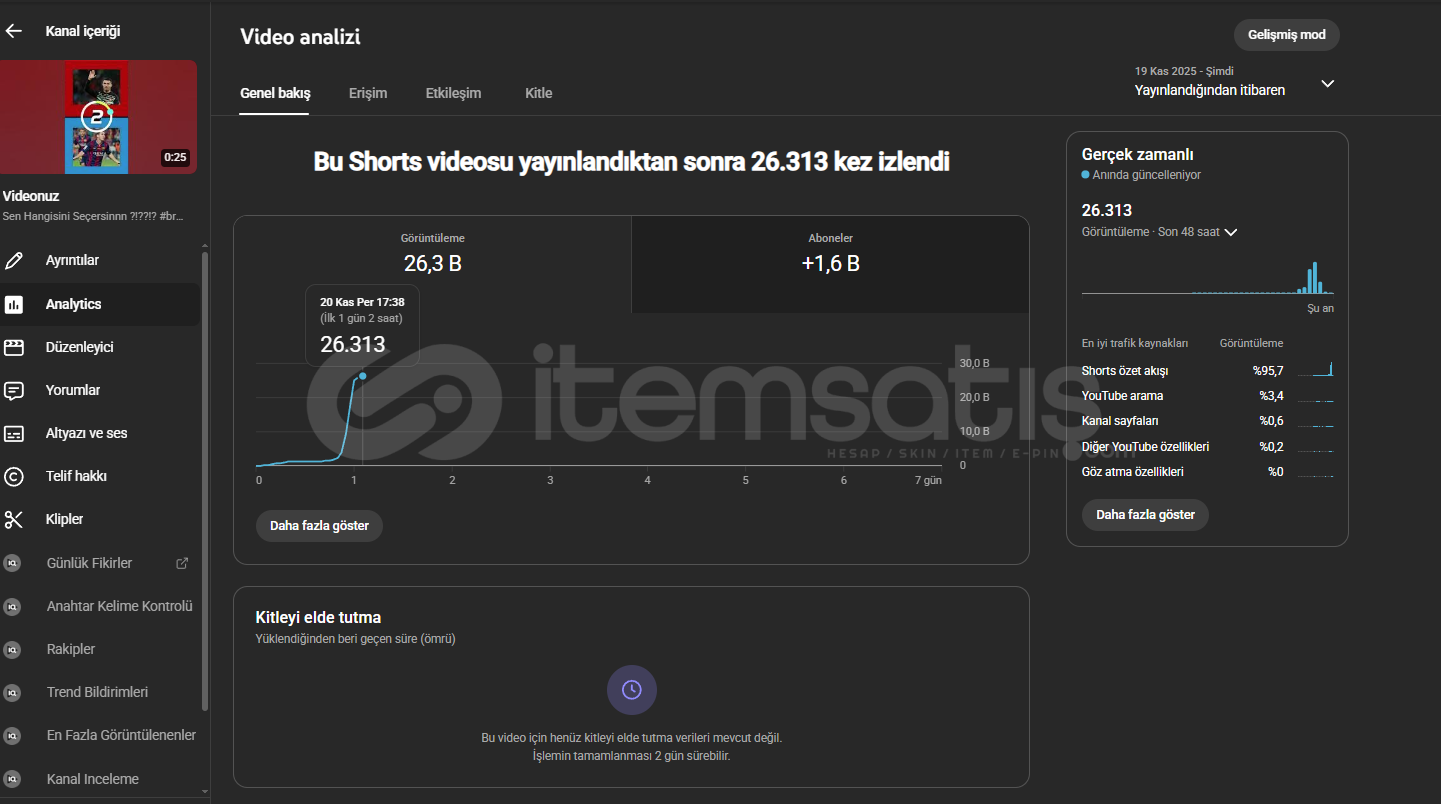Select the Klipler scissors icon

tap(14, 519)
